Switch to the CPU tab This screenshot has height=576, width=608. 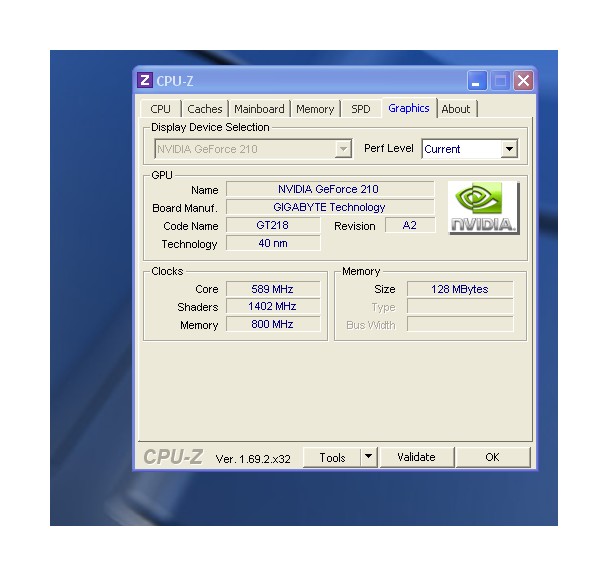point(160,109)
